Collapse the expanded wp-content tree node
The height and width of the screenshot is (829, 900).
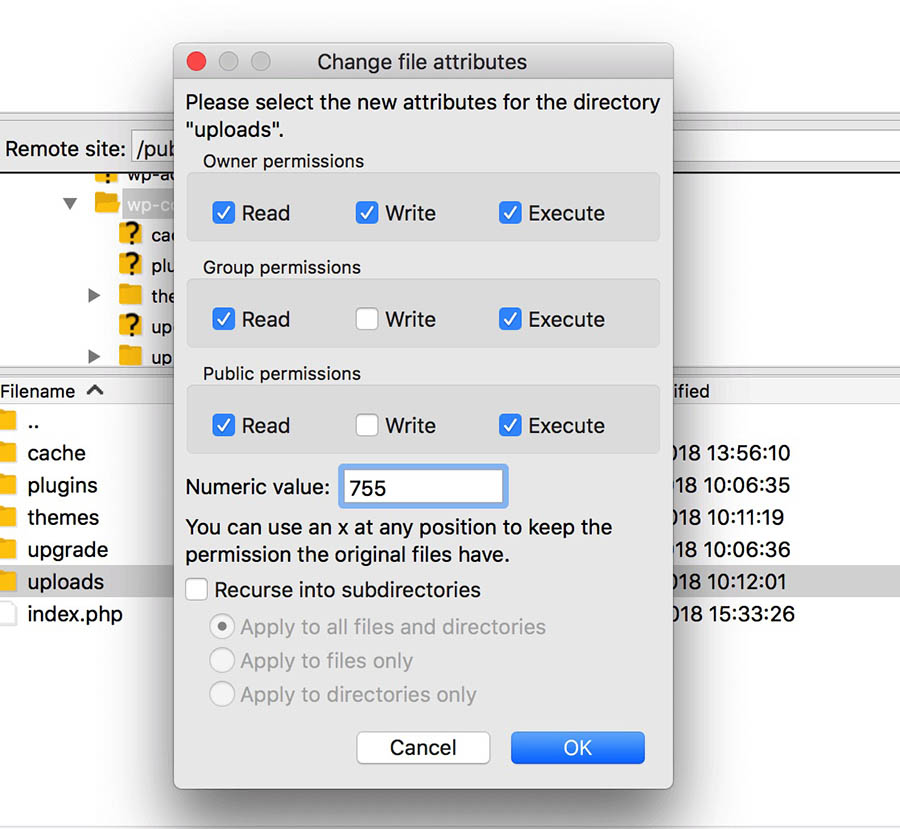pyautogui.click(x=70, y=203)
